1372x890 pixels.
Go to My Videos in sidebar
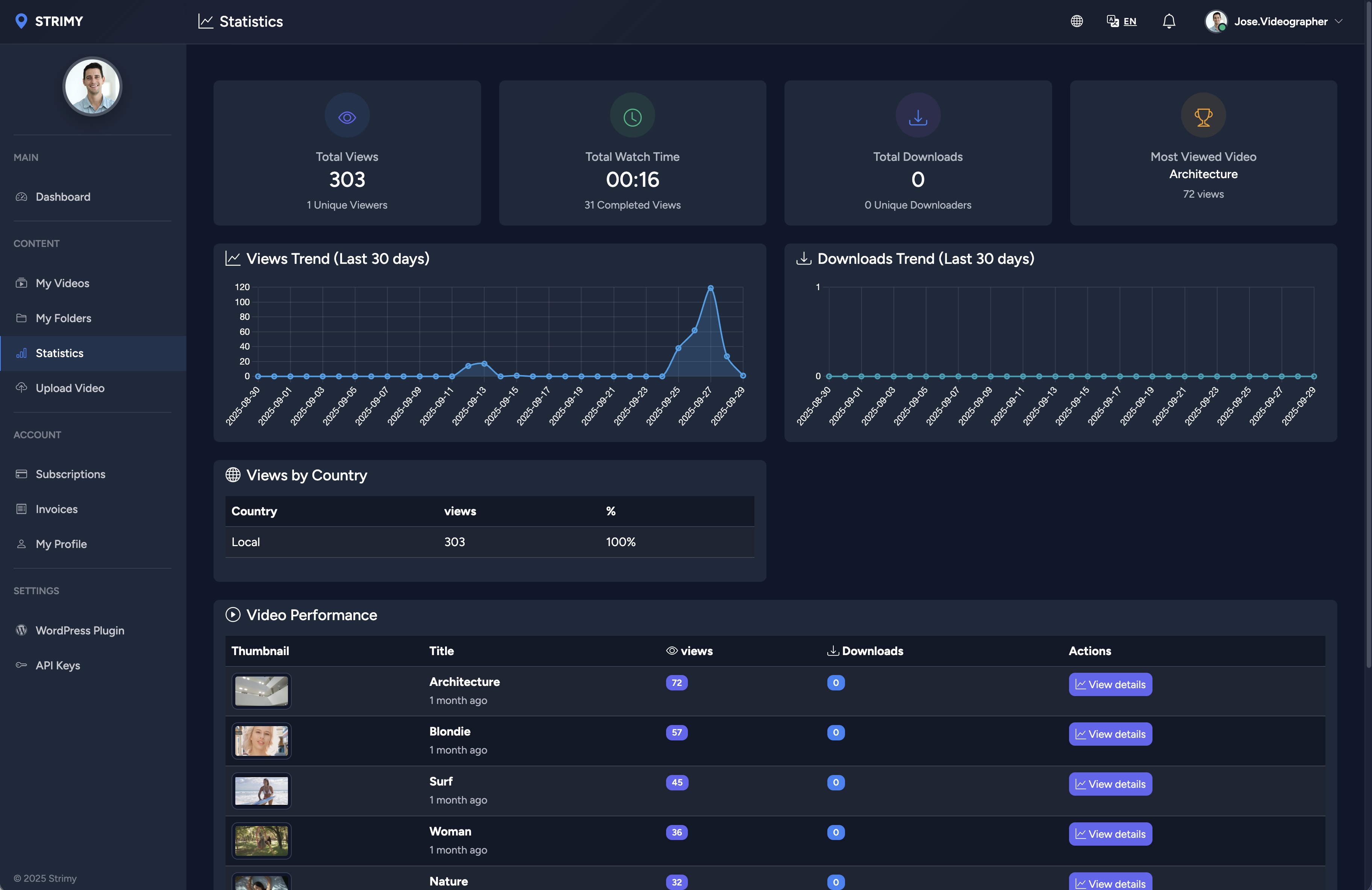(62, 283)
